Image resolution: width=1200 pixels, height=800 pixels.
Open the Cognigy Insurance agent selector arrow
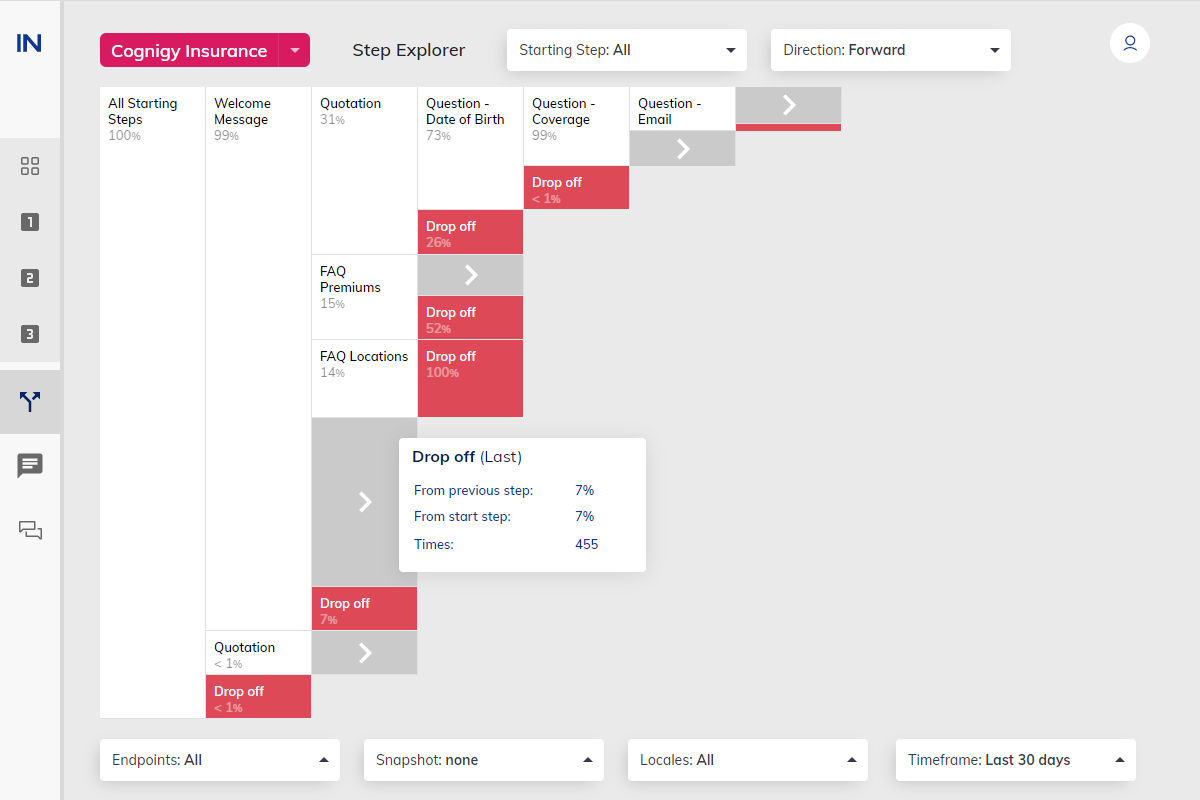294,50
